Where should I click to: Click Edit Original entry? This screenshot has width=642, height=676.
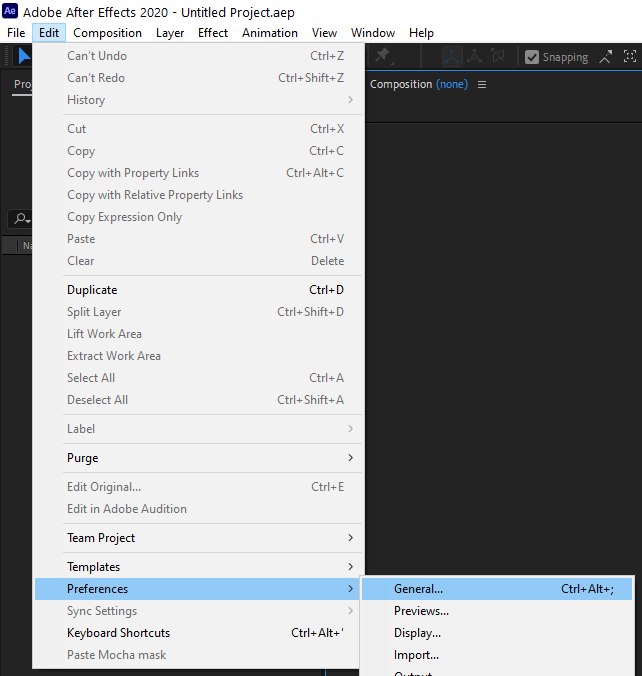click(199, 487)
